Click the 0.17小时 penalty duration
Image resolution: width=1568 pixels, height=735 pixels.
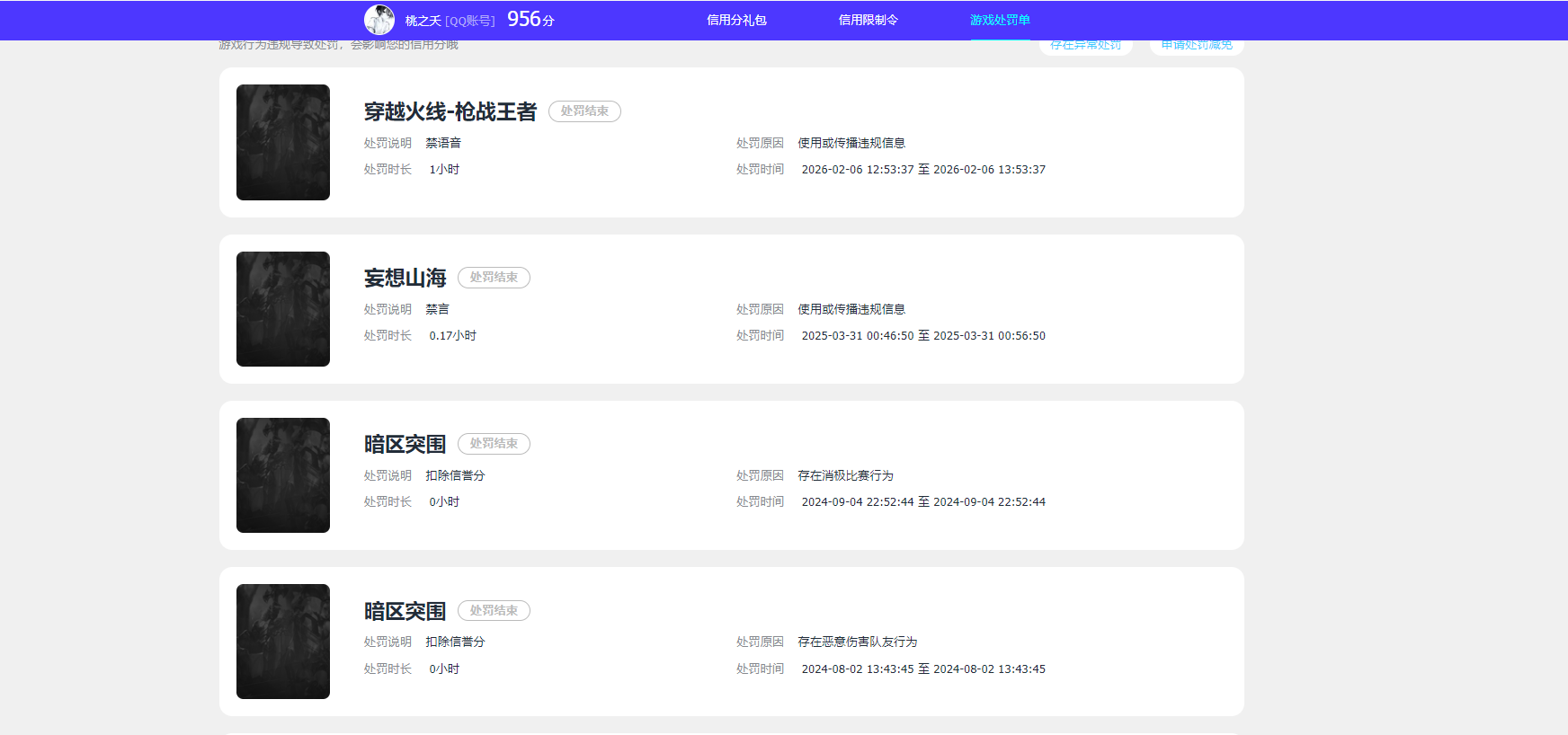click(453, 335)
